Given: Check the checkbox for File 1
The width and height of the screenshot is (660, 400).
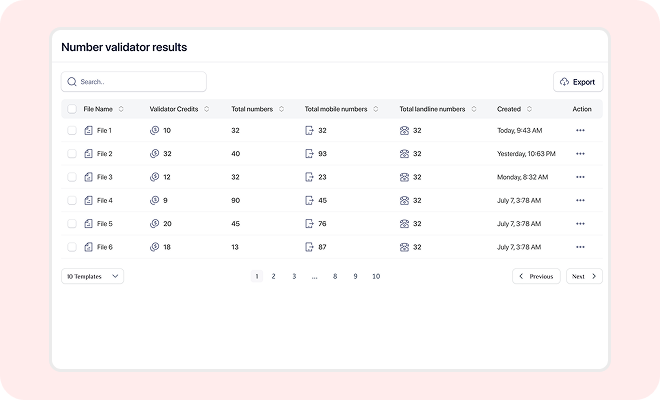Looking at the screenshot, I should click(x=72, y=131).
